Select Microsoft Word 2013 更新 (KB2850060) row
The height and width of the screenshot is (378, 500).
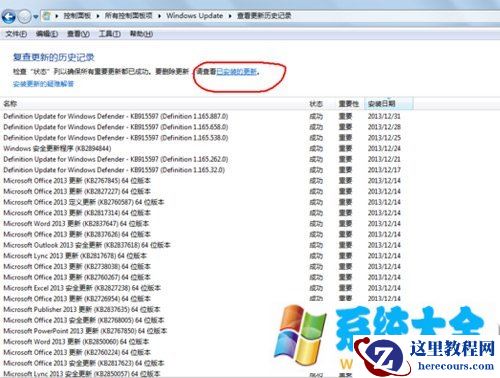(x=76, y=341)
